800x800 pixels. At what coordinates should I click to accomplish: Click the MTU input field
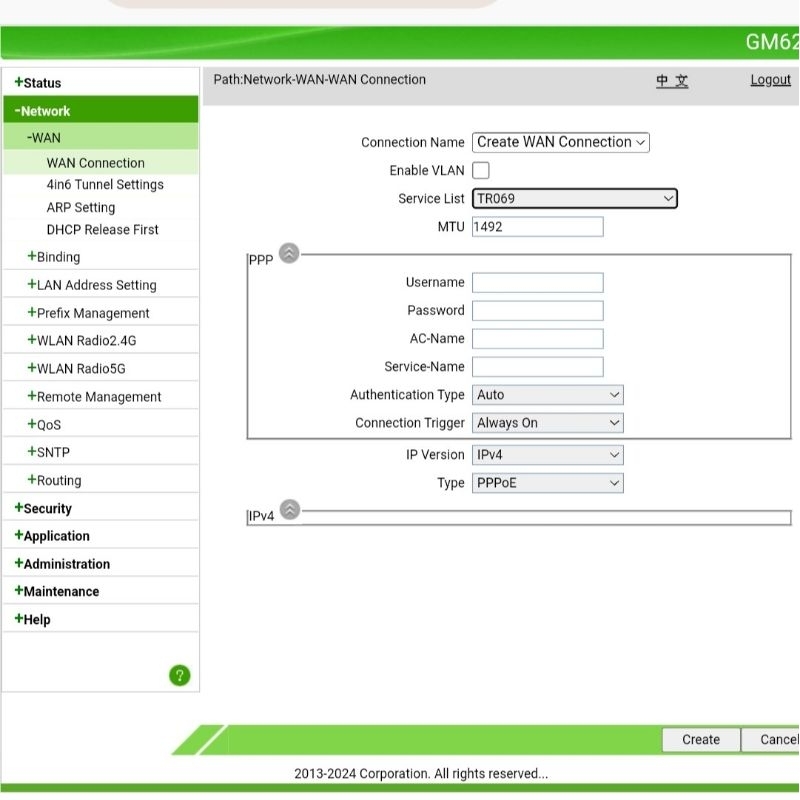[x=538, y=227]
